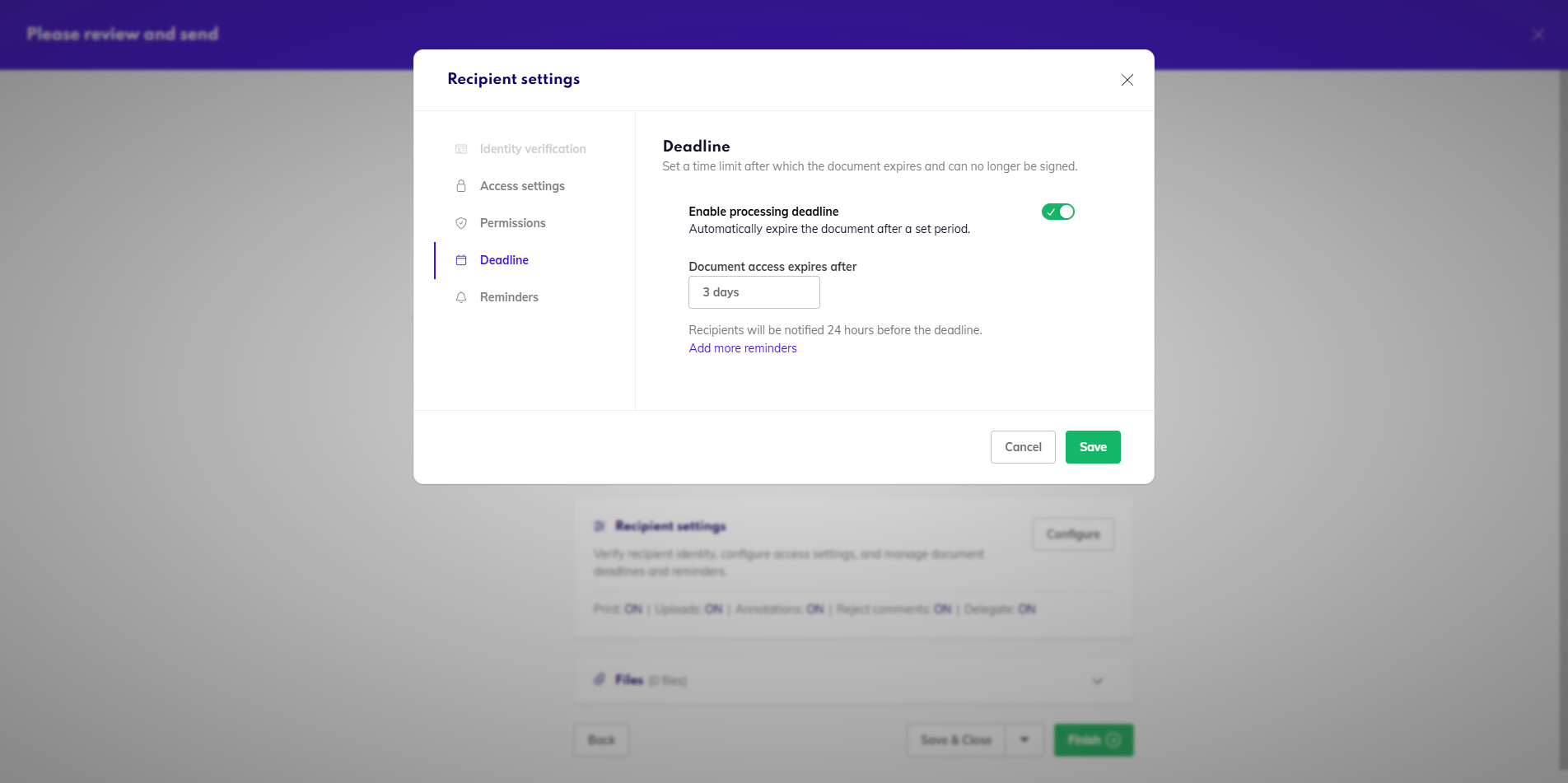Click the Access settings lock icon
1568x783 pixels.
(461, 186)
